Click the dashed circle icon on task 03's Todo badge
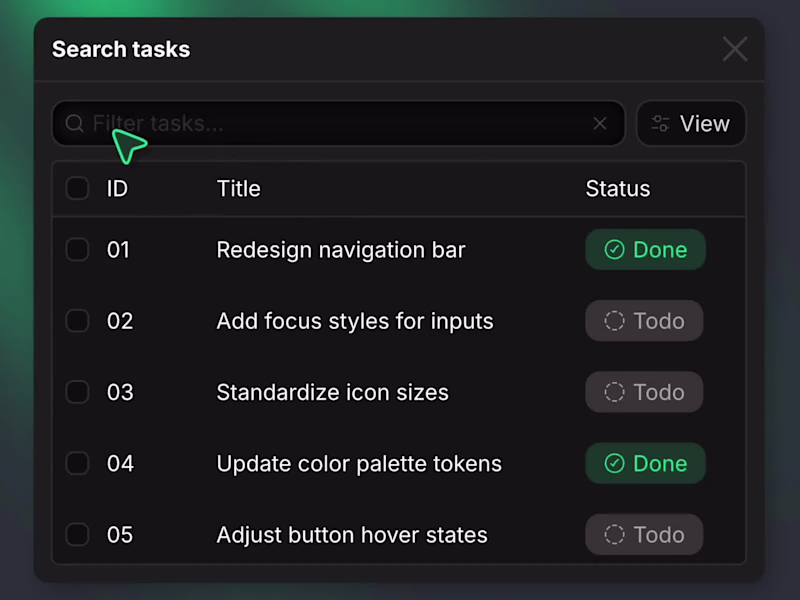This screenshot has width=800, height=600. pos(615,393)
